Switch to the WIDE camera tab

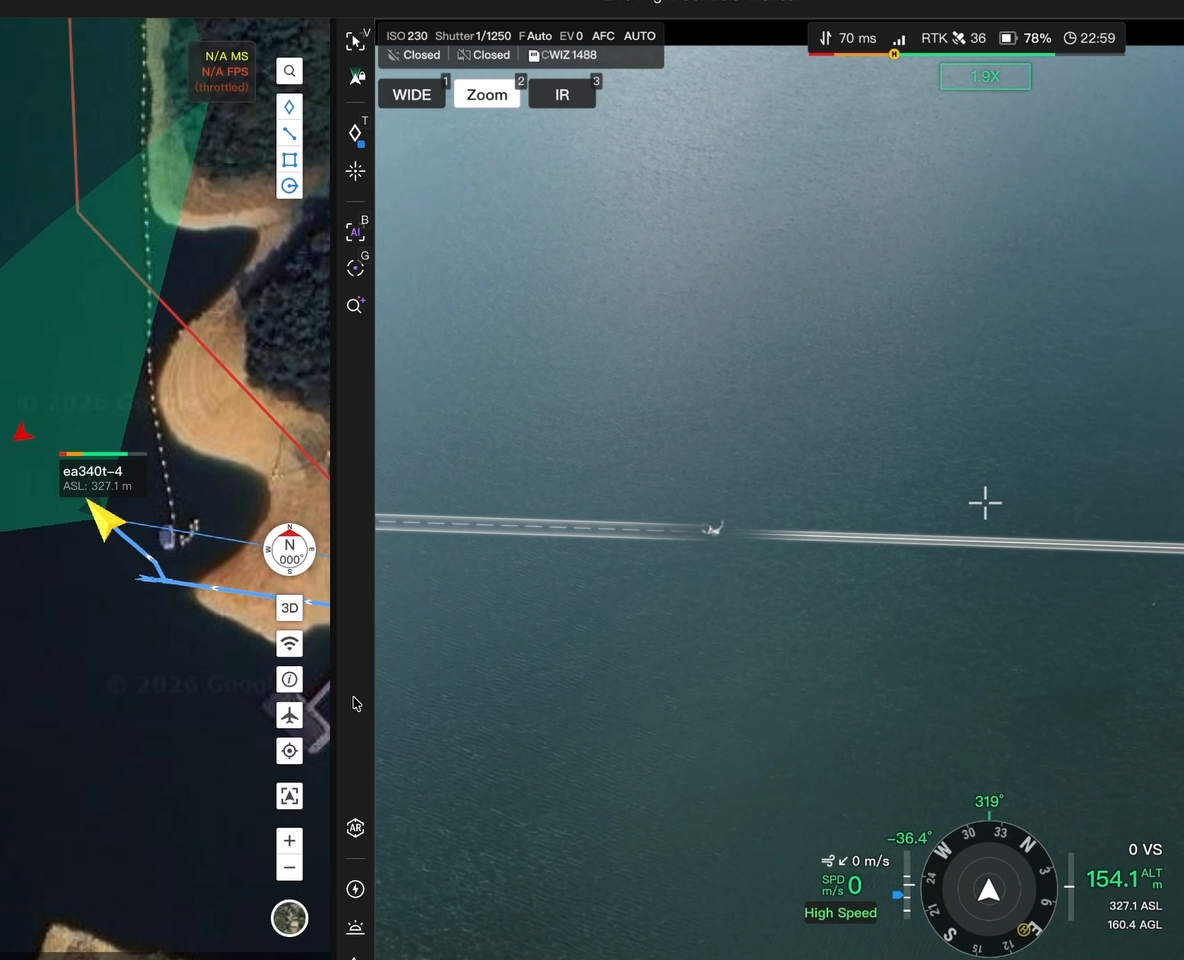[x=412, y=94]
